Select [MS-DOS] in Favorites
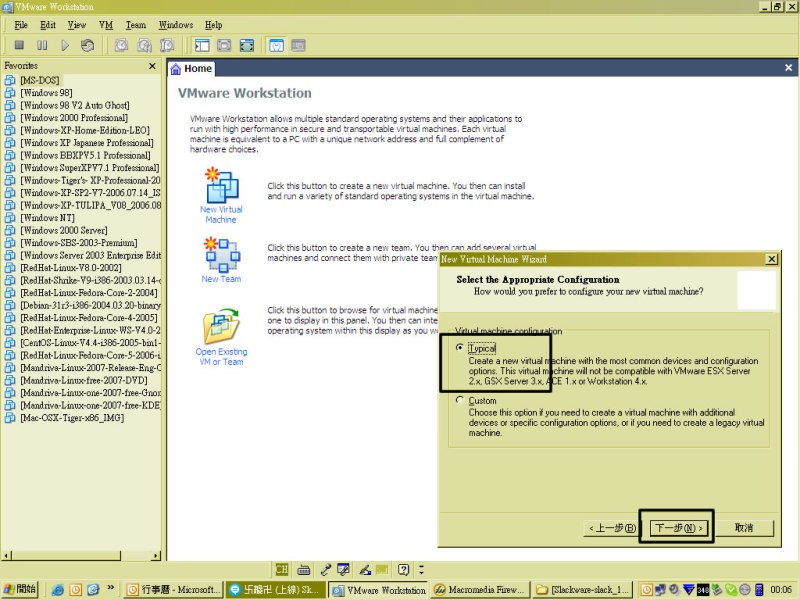Screen dimensions: 800x600 coord(40,80)
